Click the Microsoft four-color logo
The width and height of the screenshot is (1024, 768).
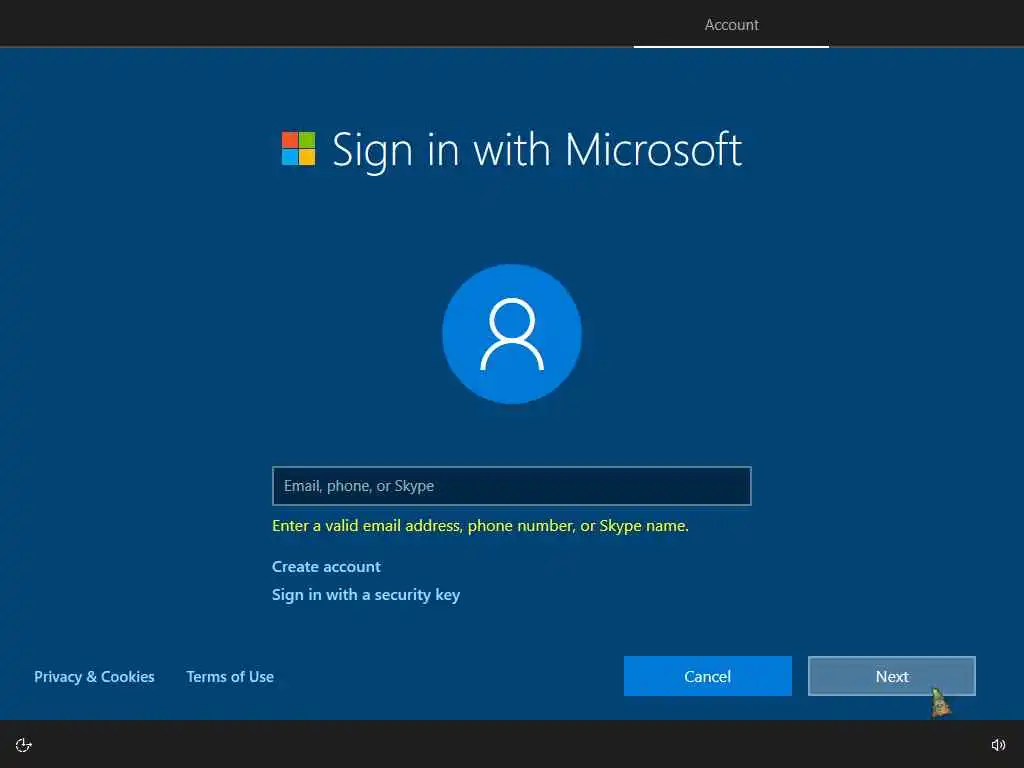pos(298,148)
